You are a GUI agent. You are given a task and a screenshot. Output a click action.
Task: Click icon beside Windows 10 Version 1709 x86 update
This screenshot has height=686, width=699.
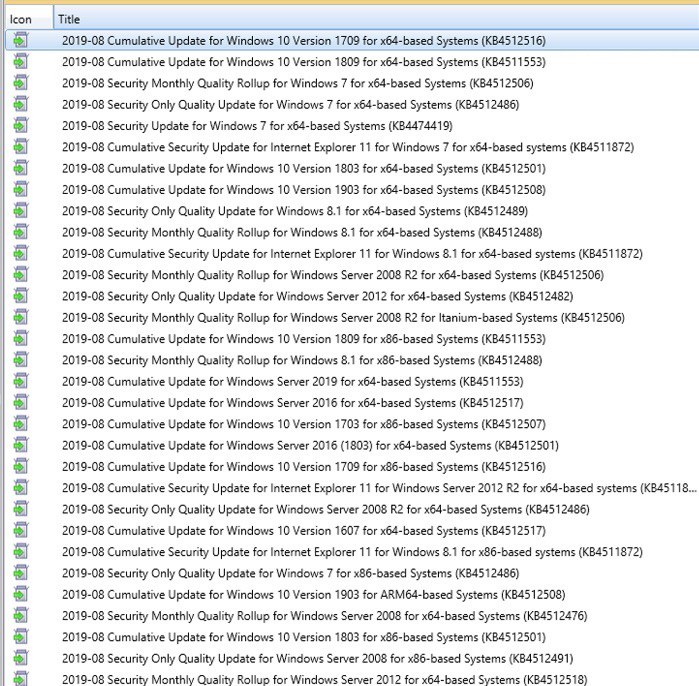(21, 467)
